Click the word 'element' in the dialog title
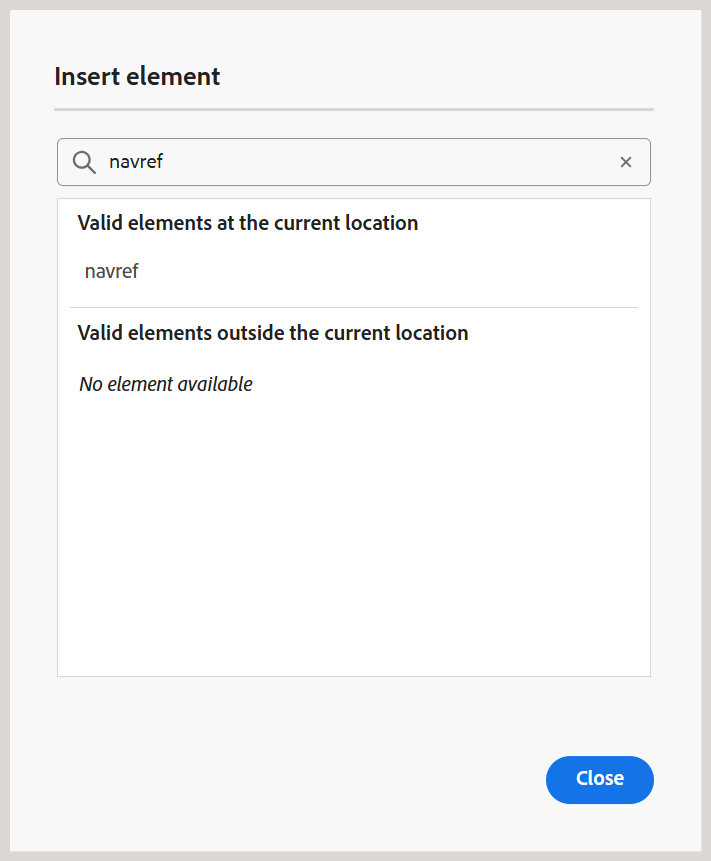 (173, 76)
